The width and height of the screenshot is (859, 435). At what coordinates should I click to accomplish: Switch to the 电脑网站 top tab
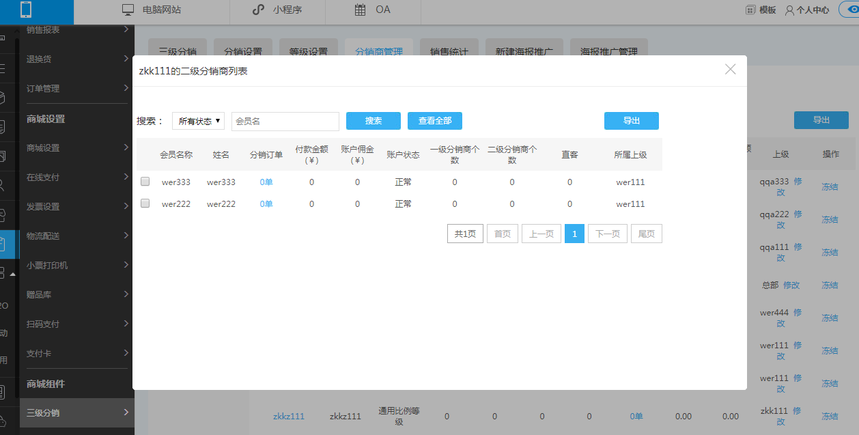(151, 10)
